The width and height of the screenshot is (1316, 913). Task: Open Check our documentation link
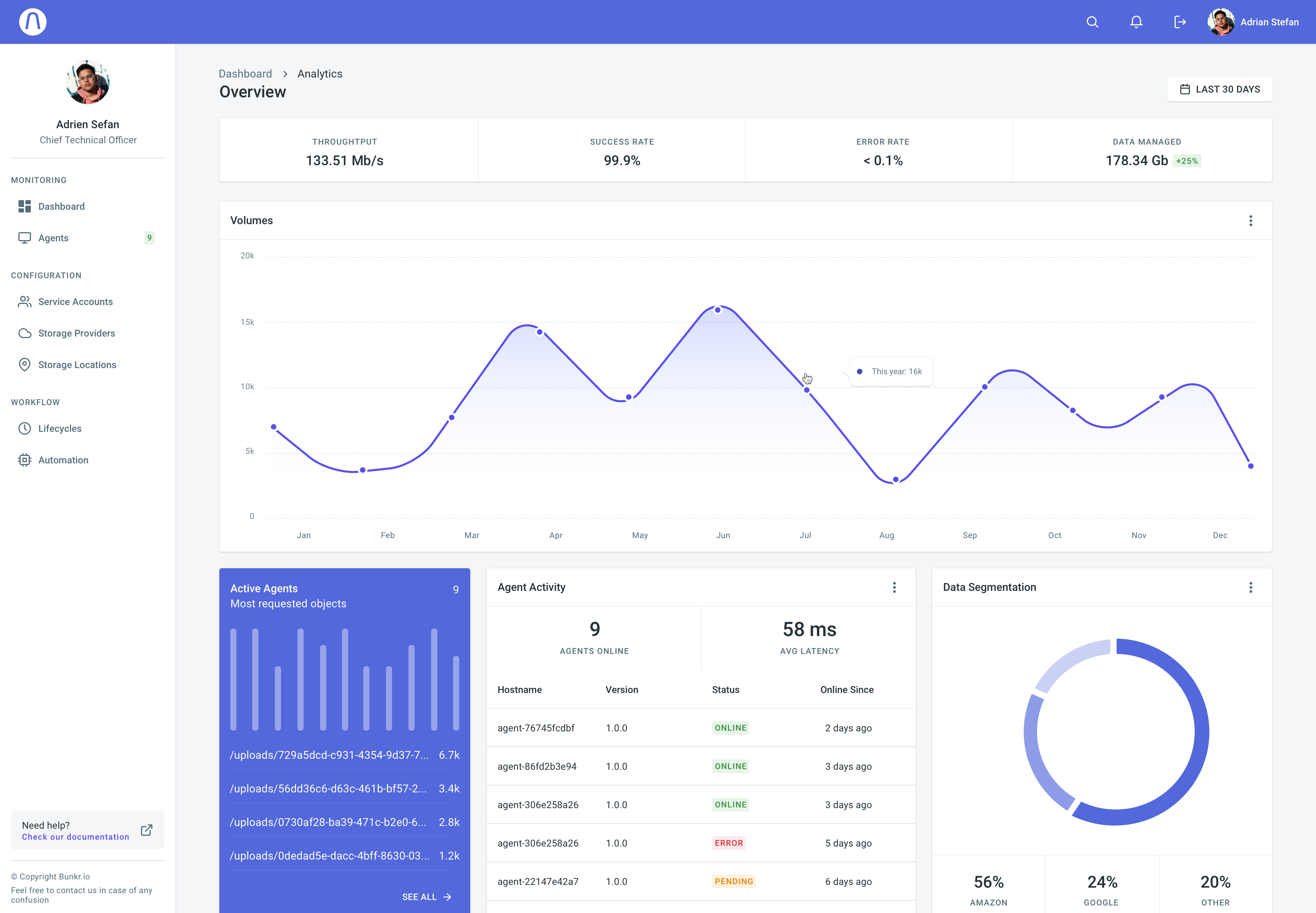(x=75, y=836)
